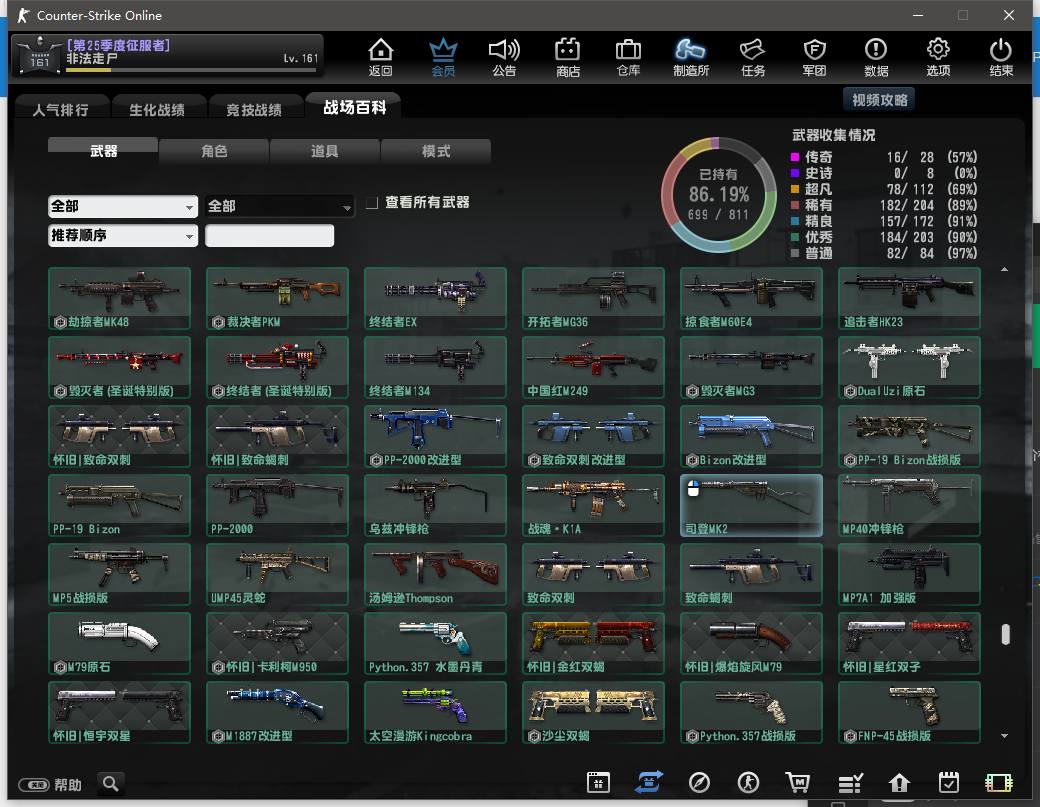Select the 汤姆逊Thompson weapon card
The image size is (1040, 807).
pyautogui.click(x=435, y=574)
